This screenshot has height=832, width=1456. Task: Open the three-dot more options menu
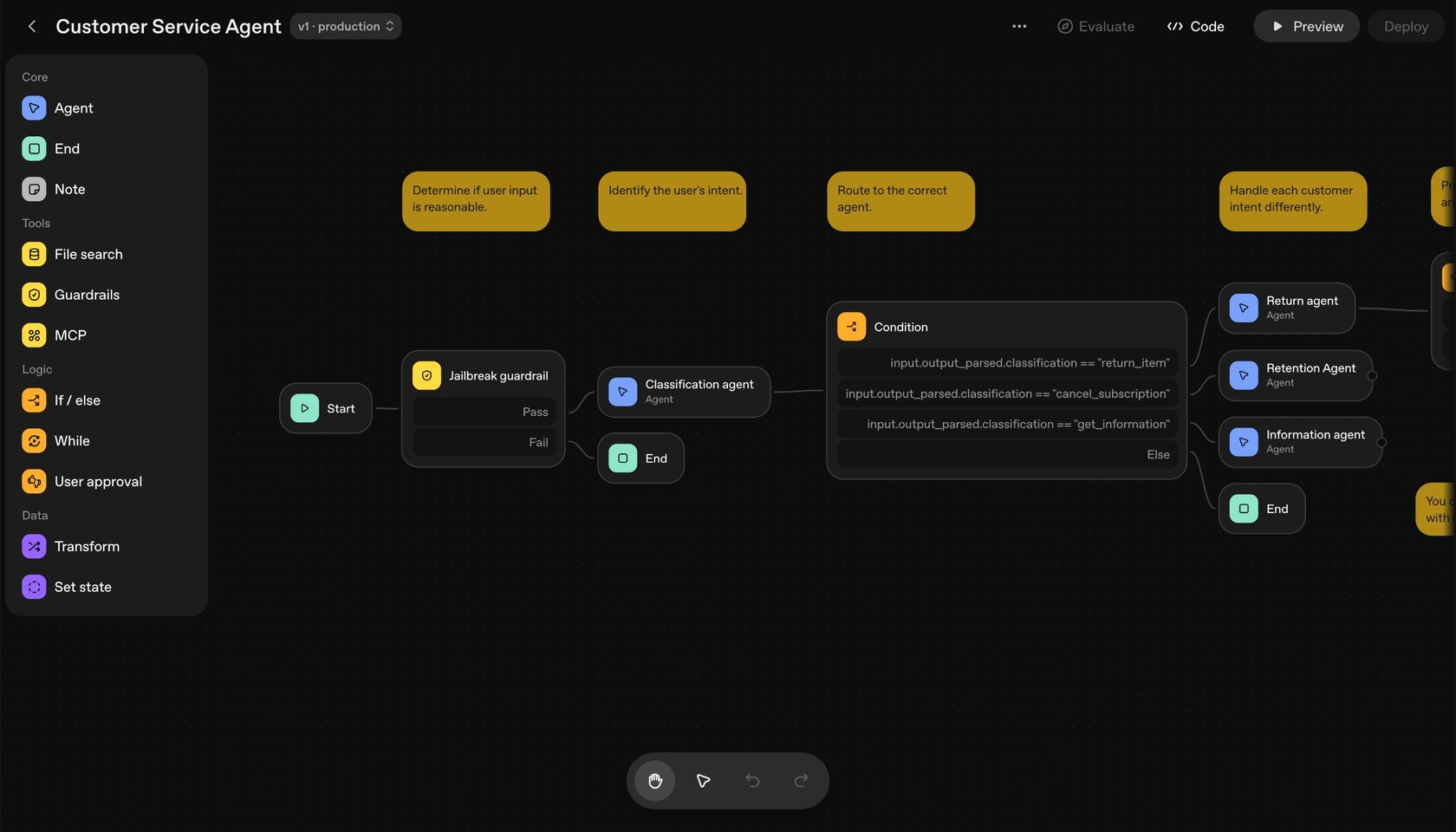(1019, 26)
